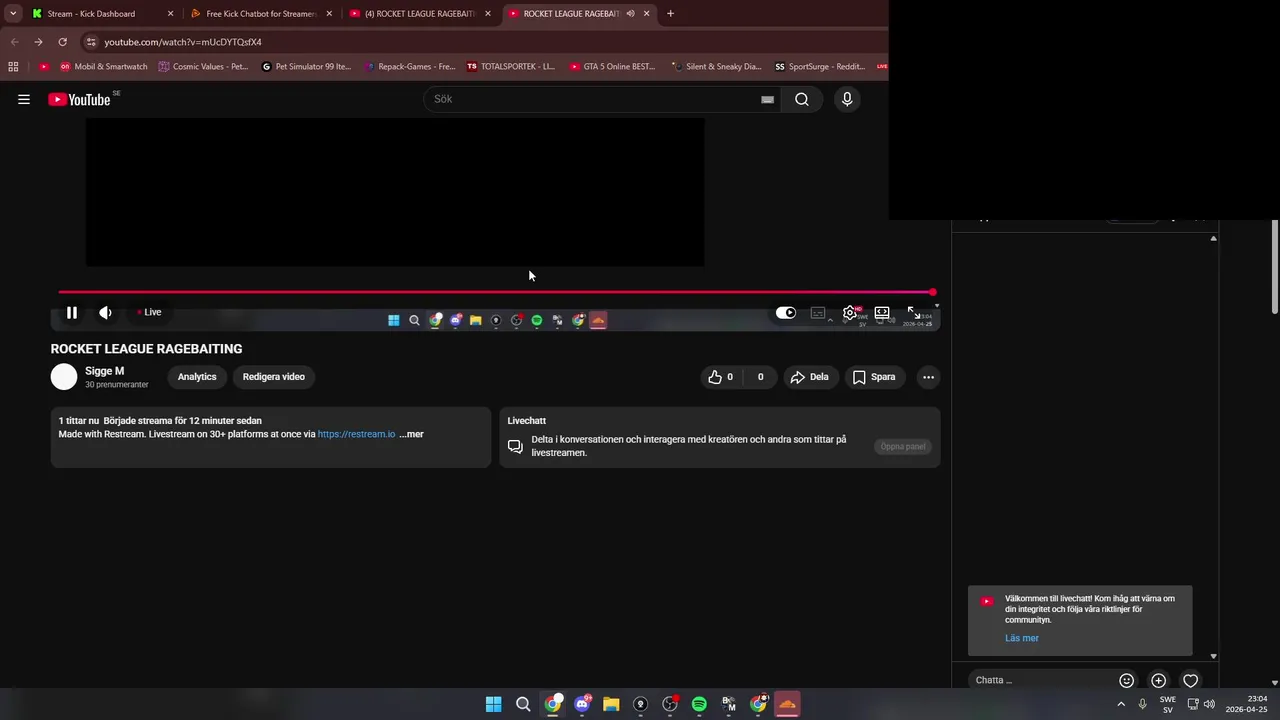Pause the live video
The height and width of the screenshot is (720, 1280).
pos(72,312)
